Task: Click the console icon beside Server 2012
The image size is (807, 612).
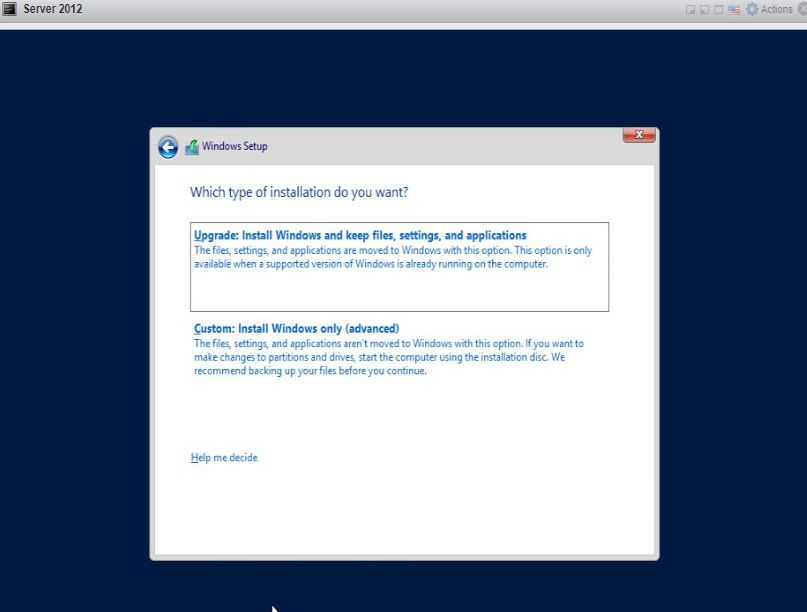Action: (10, 9)
